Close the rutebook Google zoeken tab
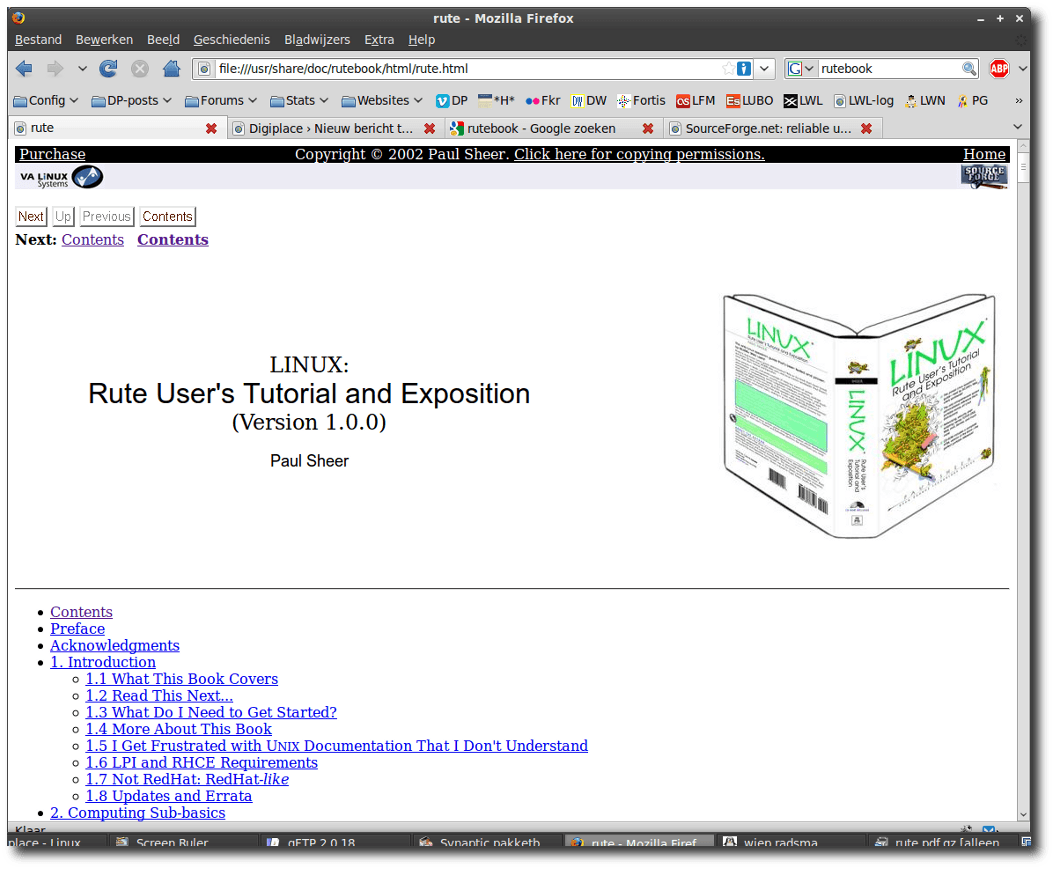Image resolution: width=1054 pixels, height=869 pixels. (648, 128)
